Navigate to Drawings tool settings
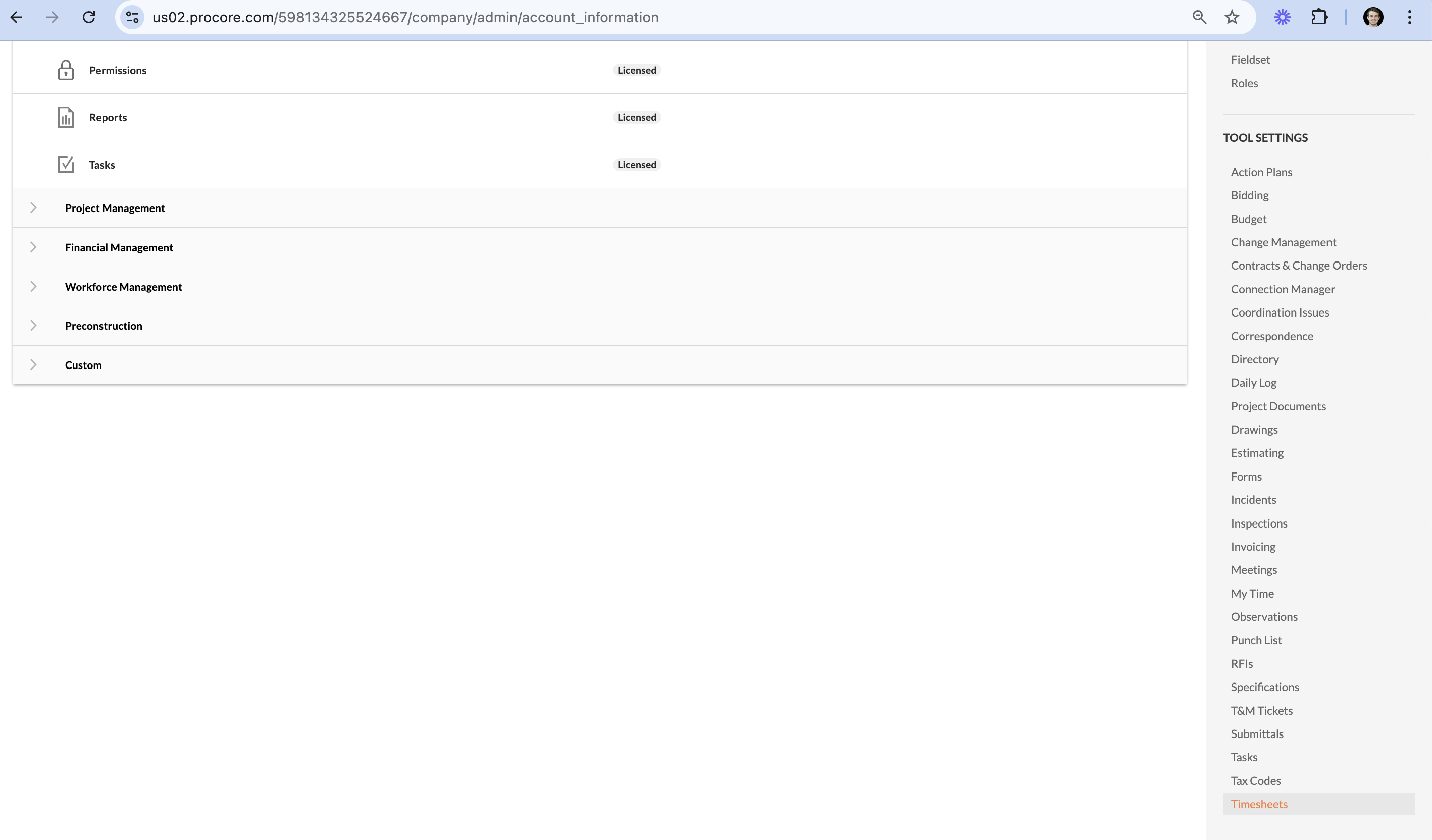1432x840 pixels. [x=1254, y=429]
